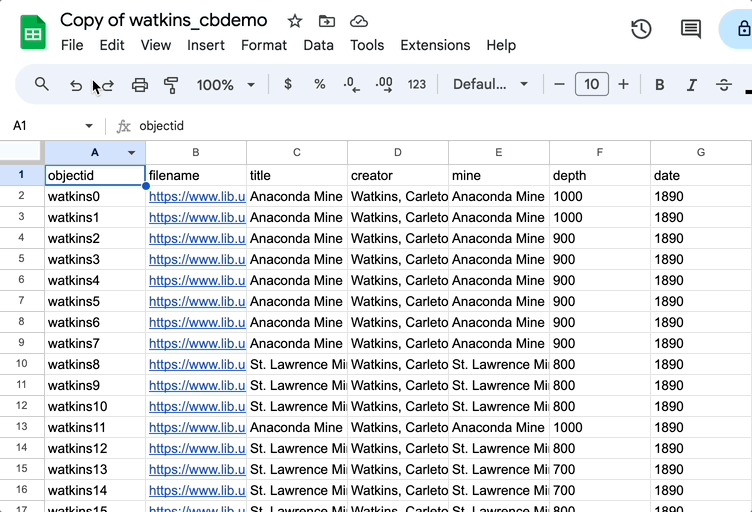The image size is (752, 512).
Task: Open the Google Sheets home icon
Action: point(33,33)
